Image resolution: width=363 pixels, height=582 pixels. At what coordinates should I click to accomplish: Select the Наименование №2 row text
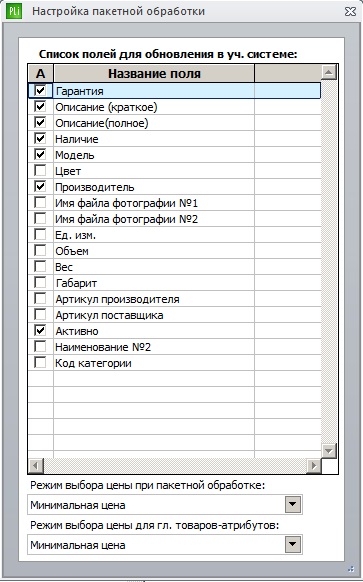(103, 347)
